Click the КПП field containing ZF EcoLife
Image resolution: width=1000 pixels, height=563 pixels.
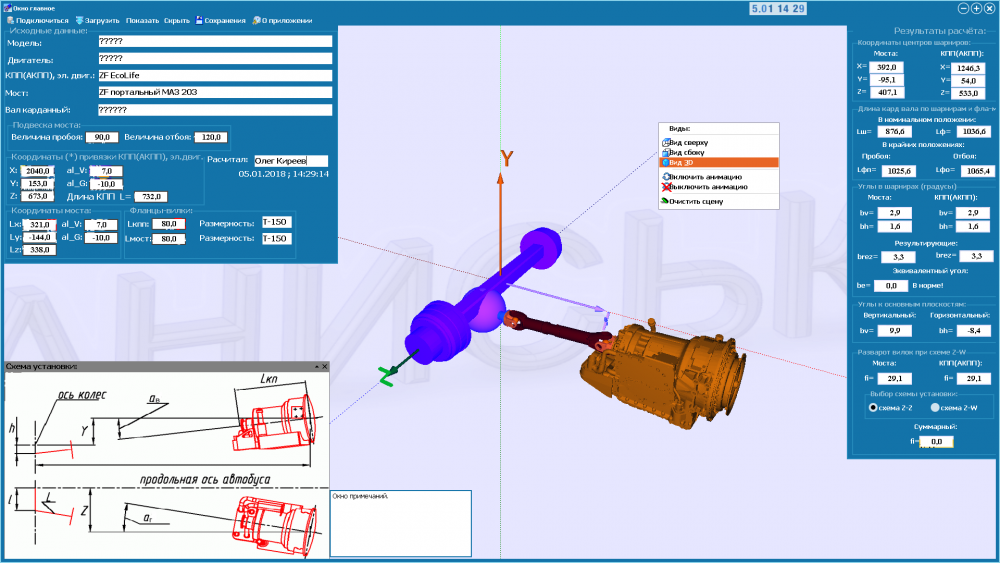(x=215, y=75)
